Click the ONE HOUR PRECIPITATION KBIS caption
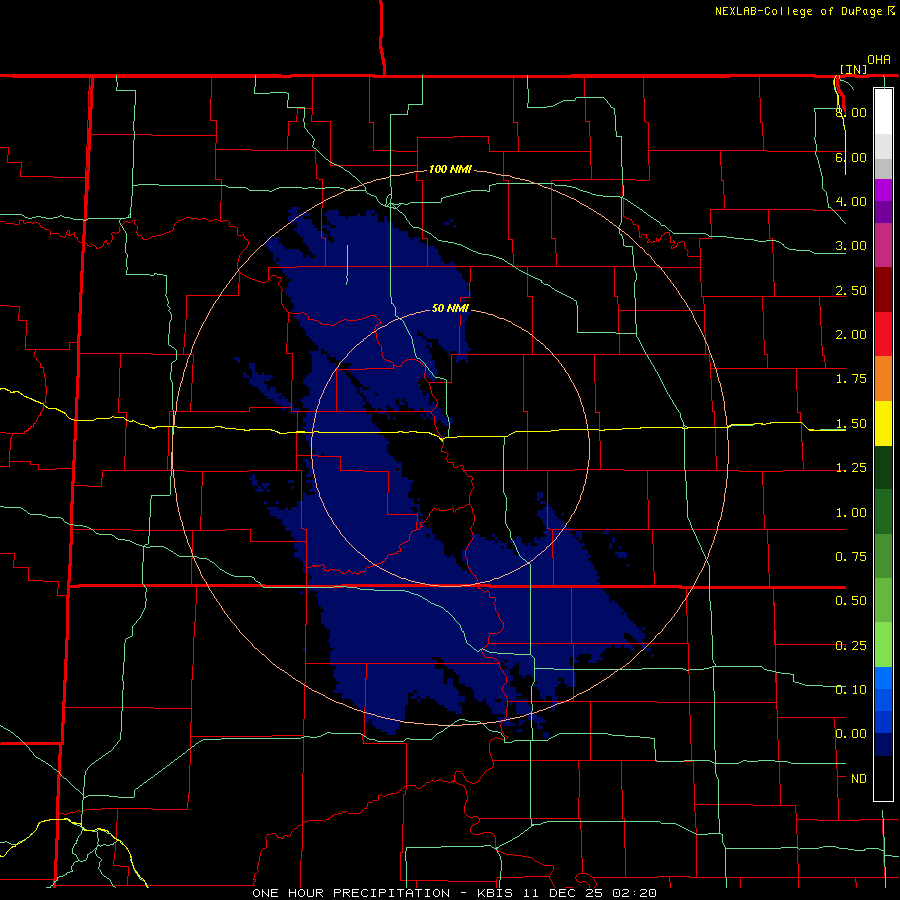Screen dimensions: 900x900 454,893
